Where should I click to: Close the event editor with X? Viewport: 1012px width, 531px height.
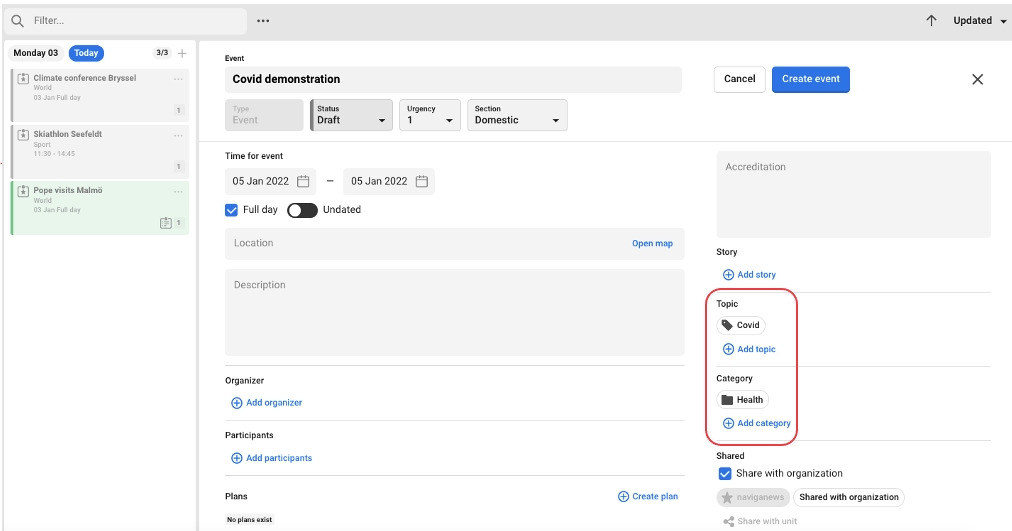pos(977,80)
